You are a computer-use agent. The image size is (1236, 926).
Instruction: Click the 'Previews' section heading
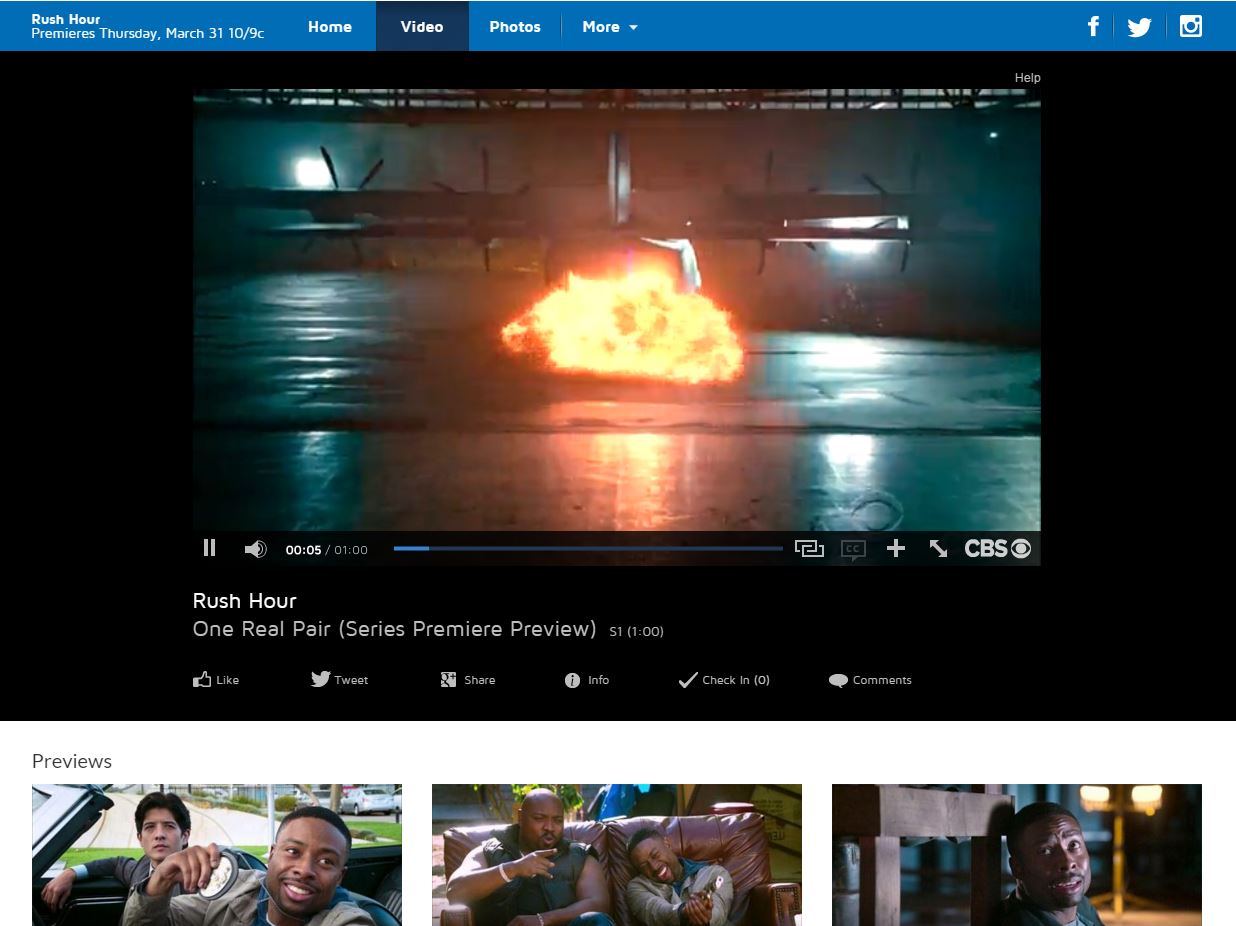[72, 761]
